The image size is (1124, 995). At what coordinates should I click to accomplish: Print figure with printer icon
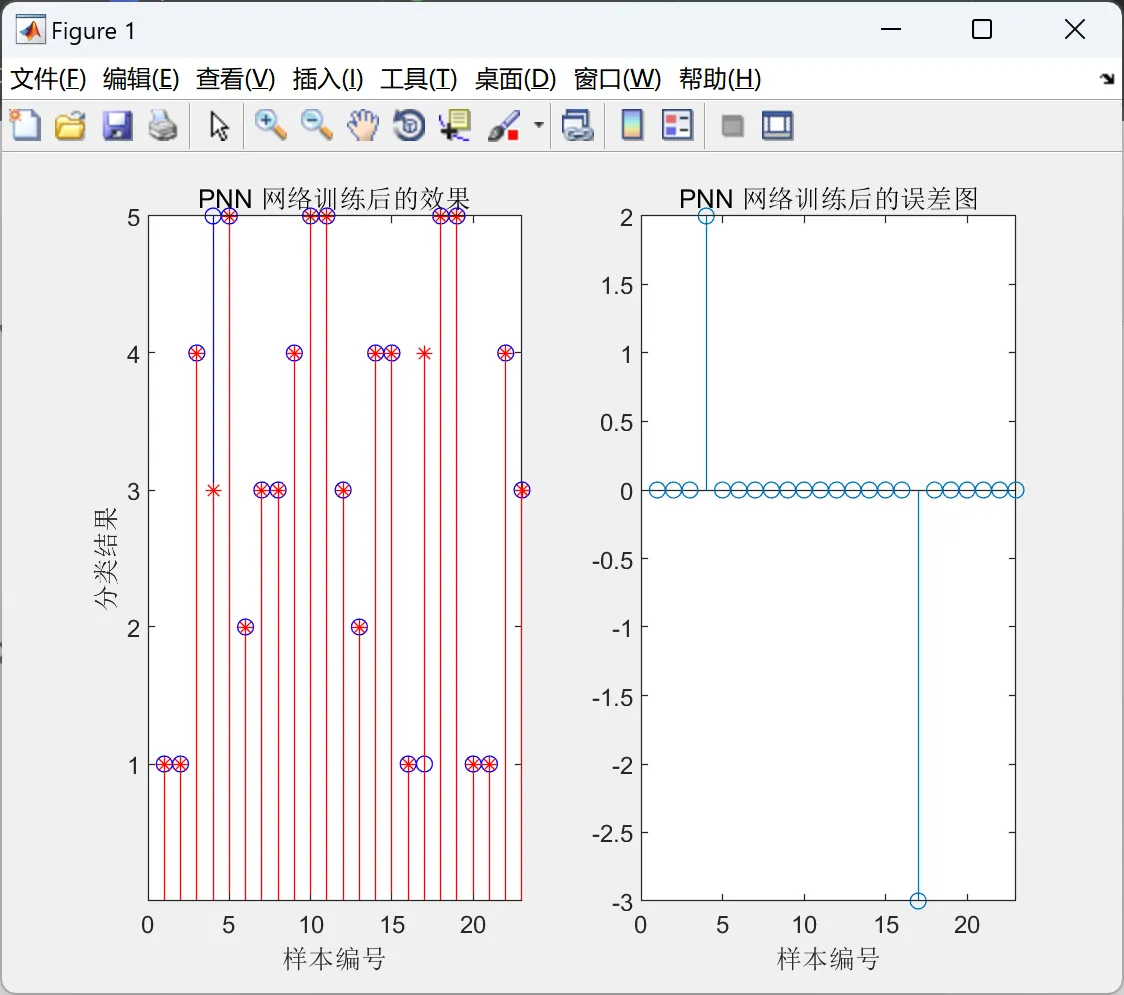point(163,125)
